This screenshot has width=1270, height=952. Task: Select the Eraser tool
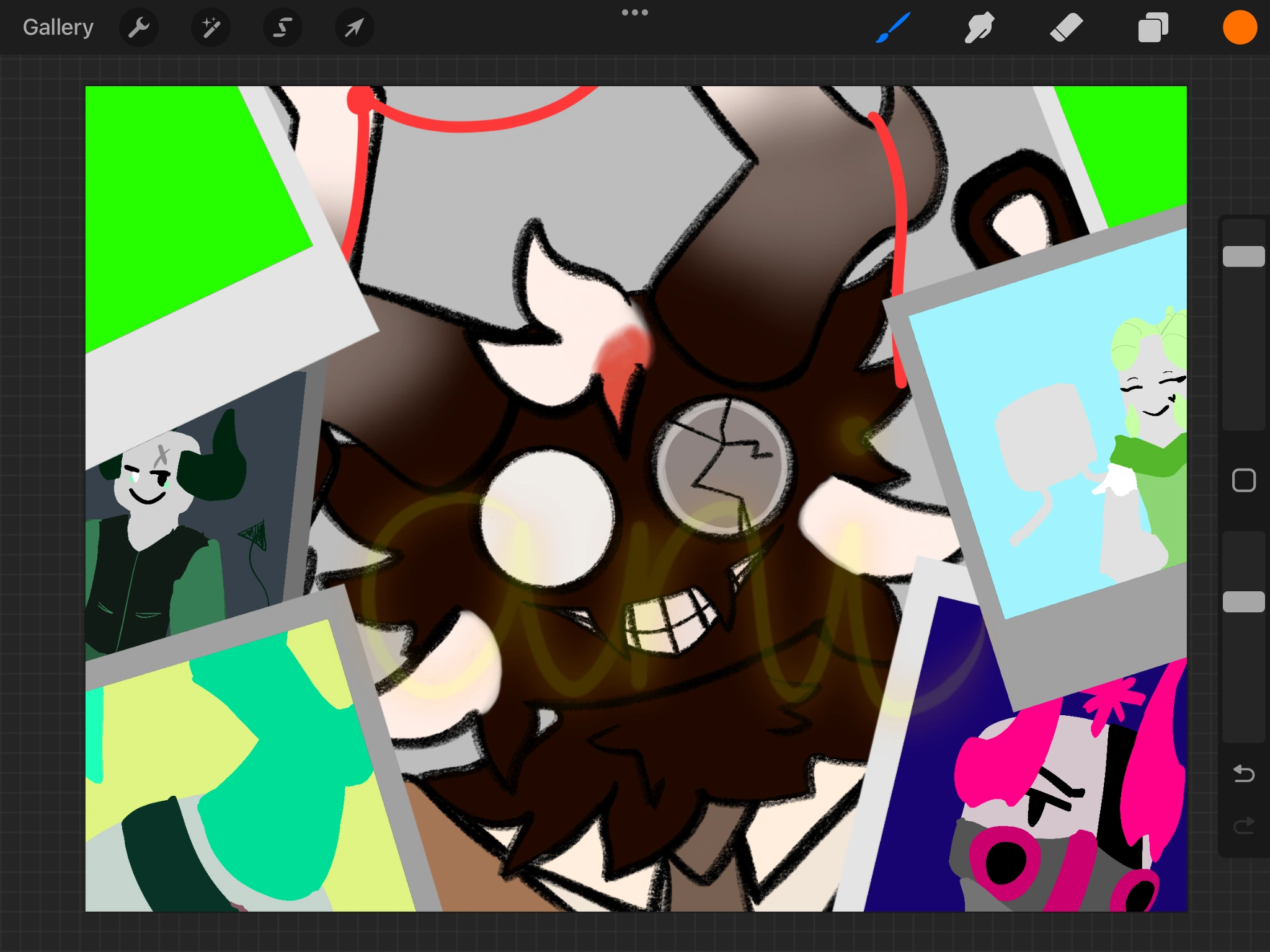point(1067,27)
